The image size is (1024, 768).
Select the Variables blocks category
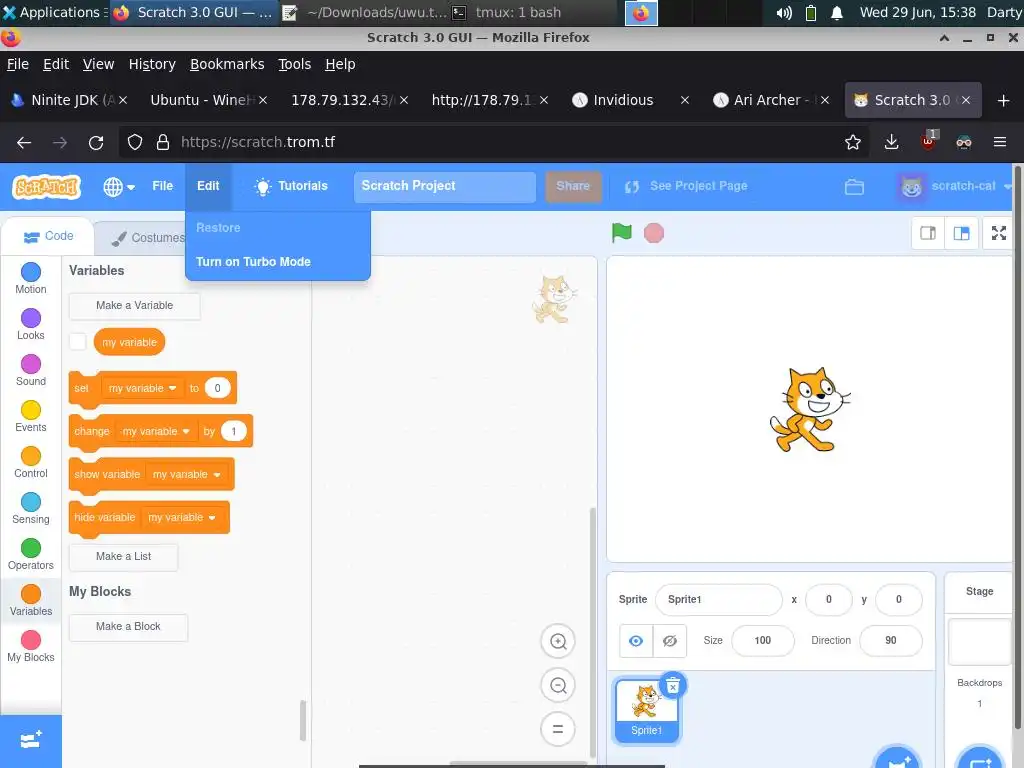[31, 601]
